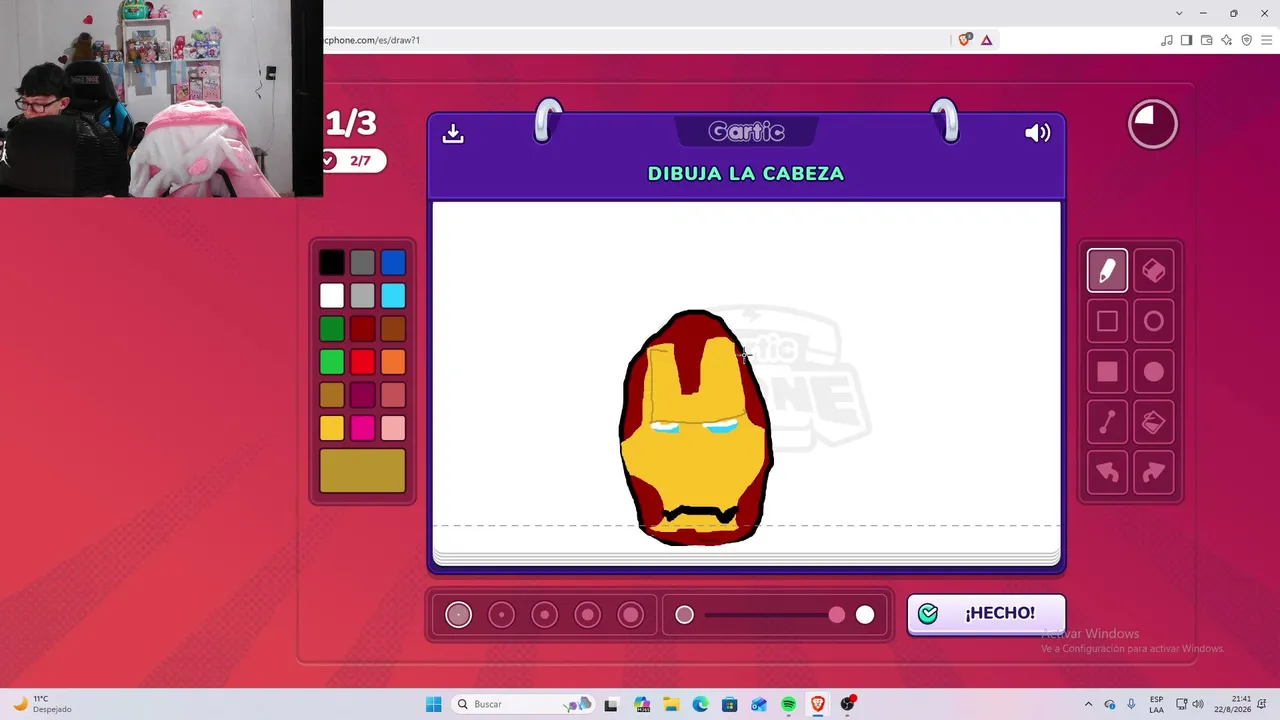1280x720 pixels.
Task: Download the drawing with the save icon
Action: tap(453, 133)
